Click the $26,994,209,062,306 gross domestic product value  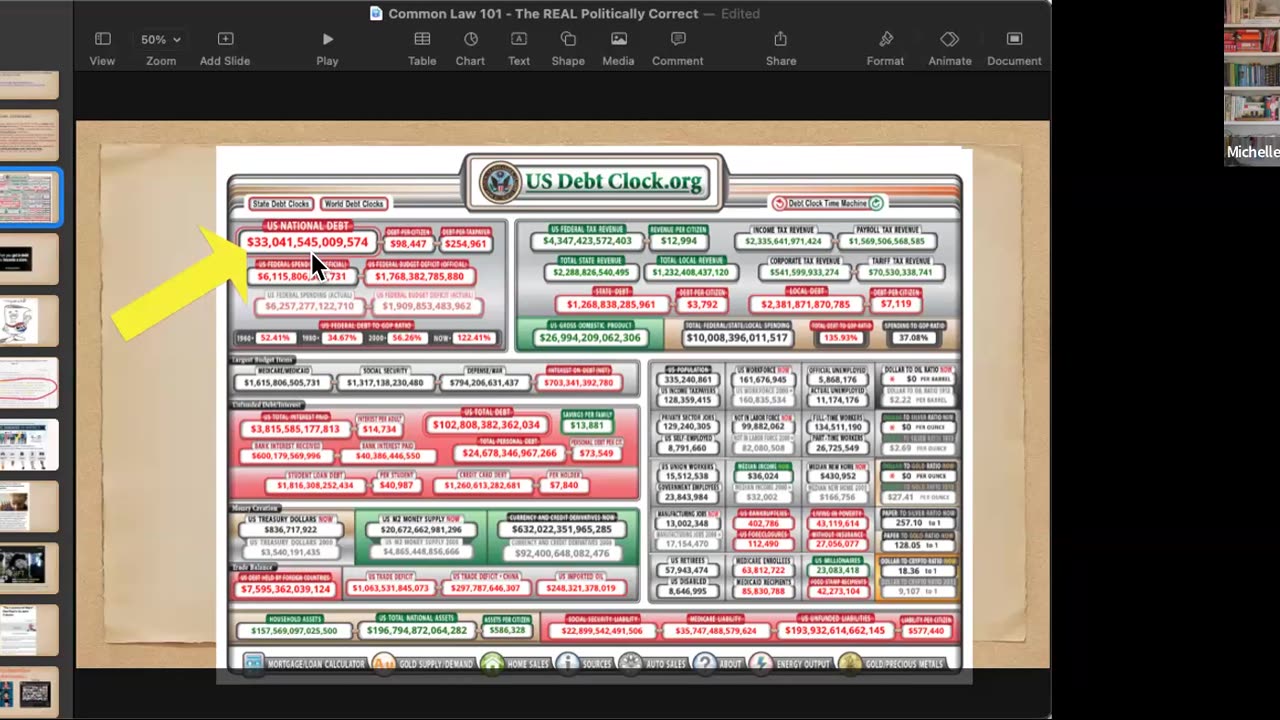(x=590, y=338)
